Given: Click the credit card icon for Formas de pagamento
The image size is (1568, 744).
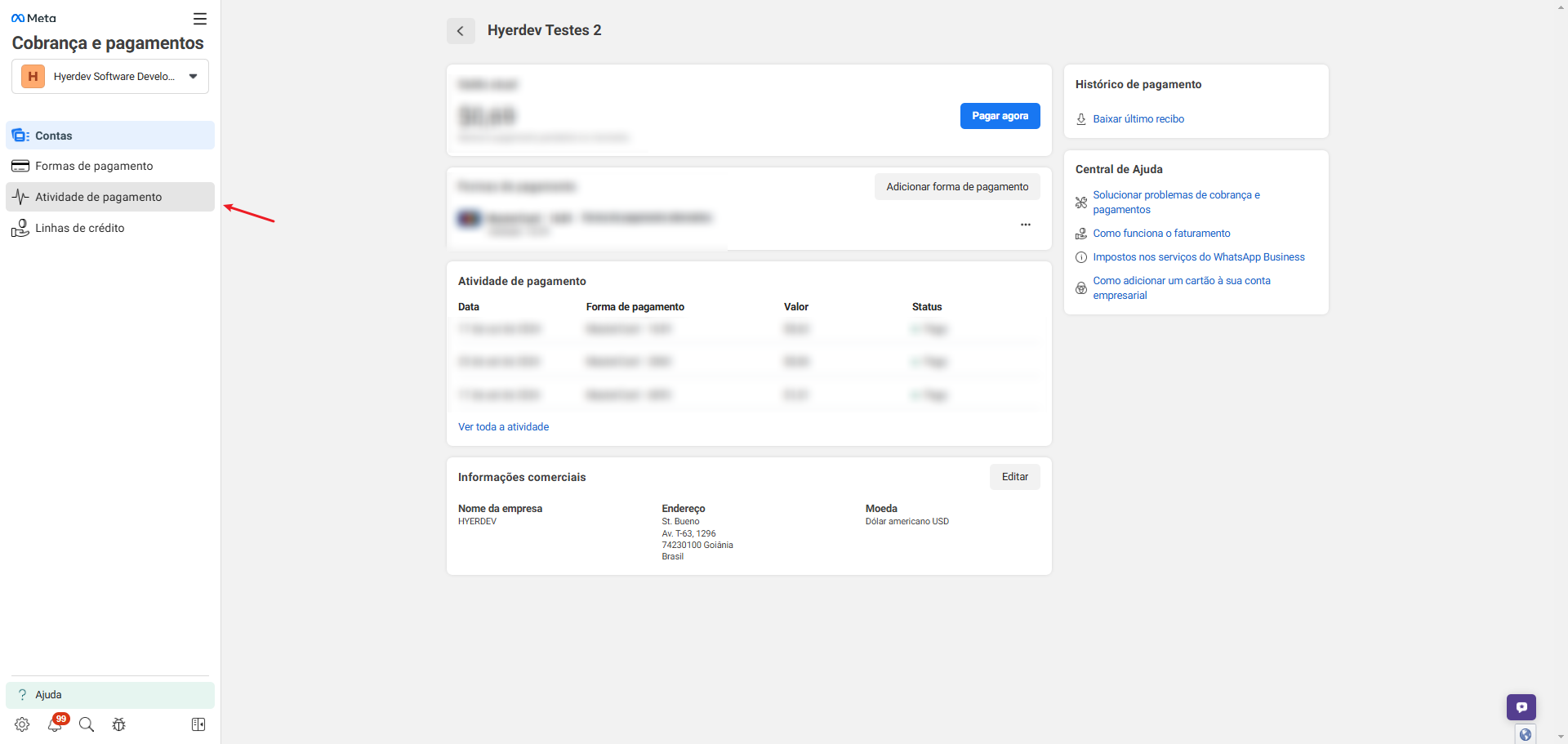Looking at the screenshot, I should [x=20, y=166].
